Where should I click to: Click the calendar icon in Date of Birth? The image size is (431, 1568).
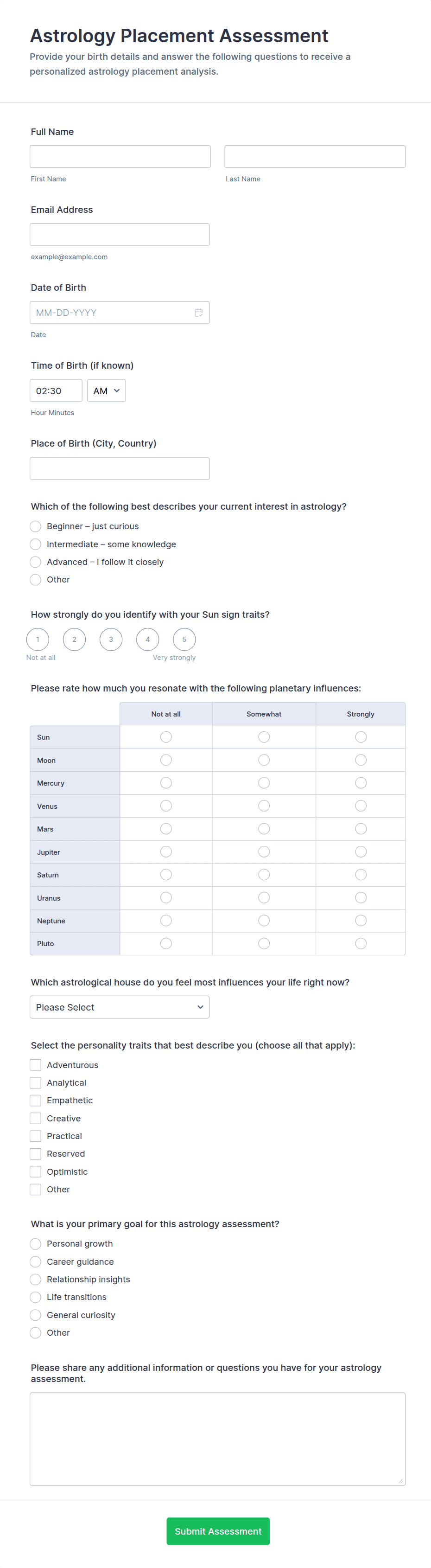[x=198, y=313]
